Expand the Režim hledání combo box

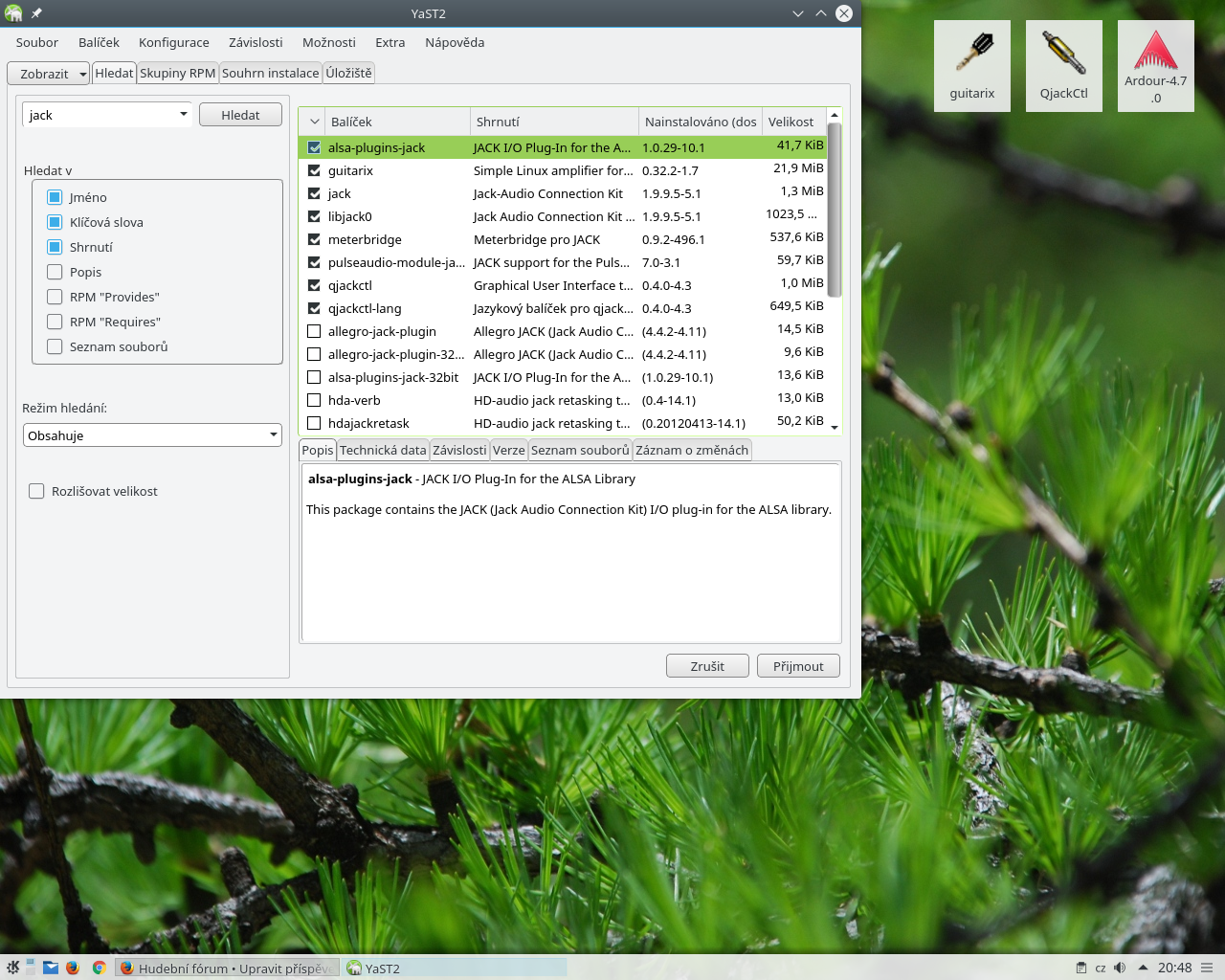[x=152, y=435]
